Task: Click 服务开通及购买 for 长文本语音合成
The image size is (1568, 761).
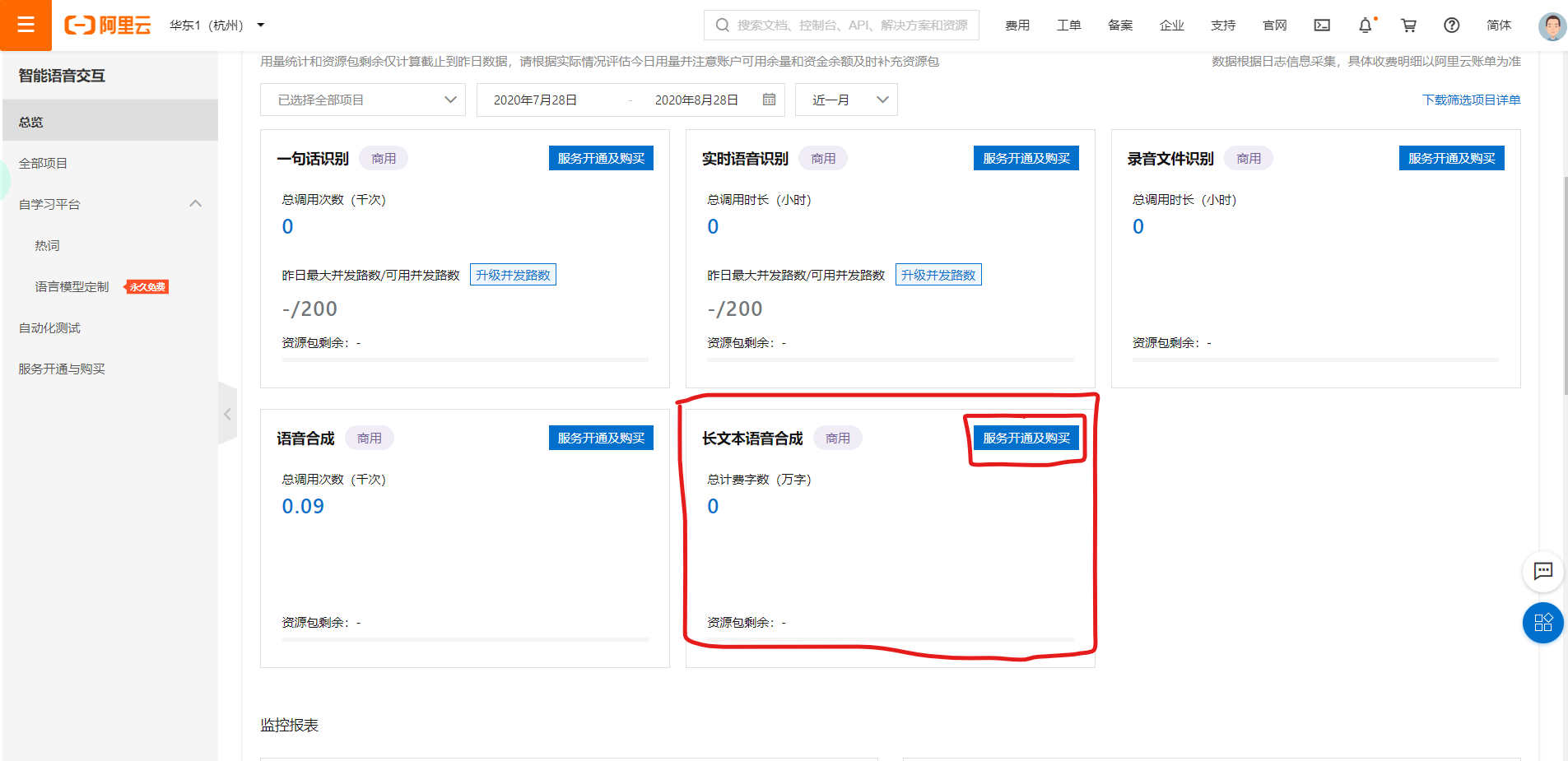Action: tap(1026, 438)
